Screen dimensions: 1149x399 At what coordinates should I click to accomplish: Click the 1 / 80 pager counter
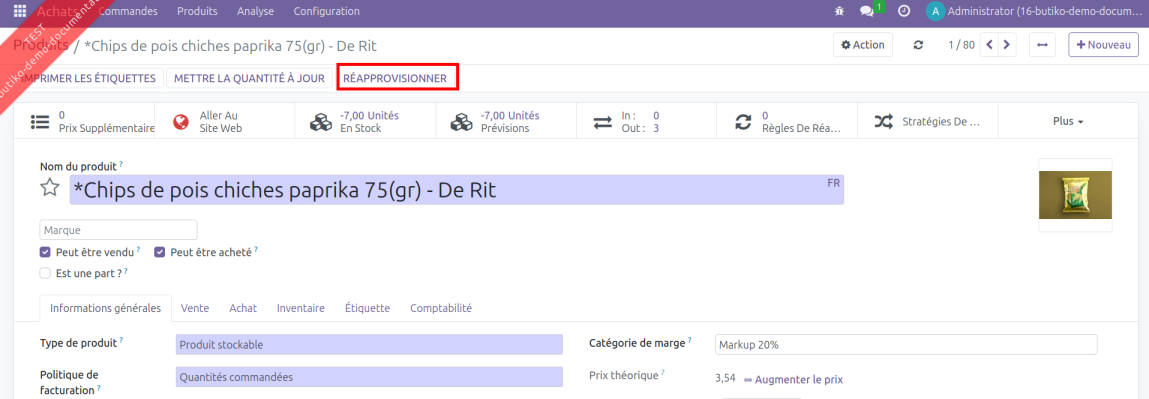(961, 45)
